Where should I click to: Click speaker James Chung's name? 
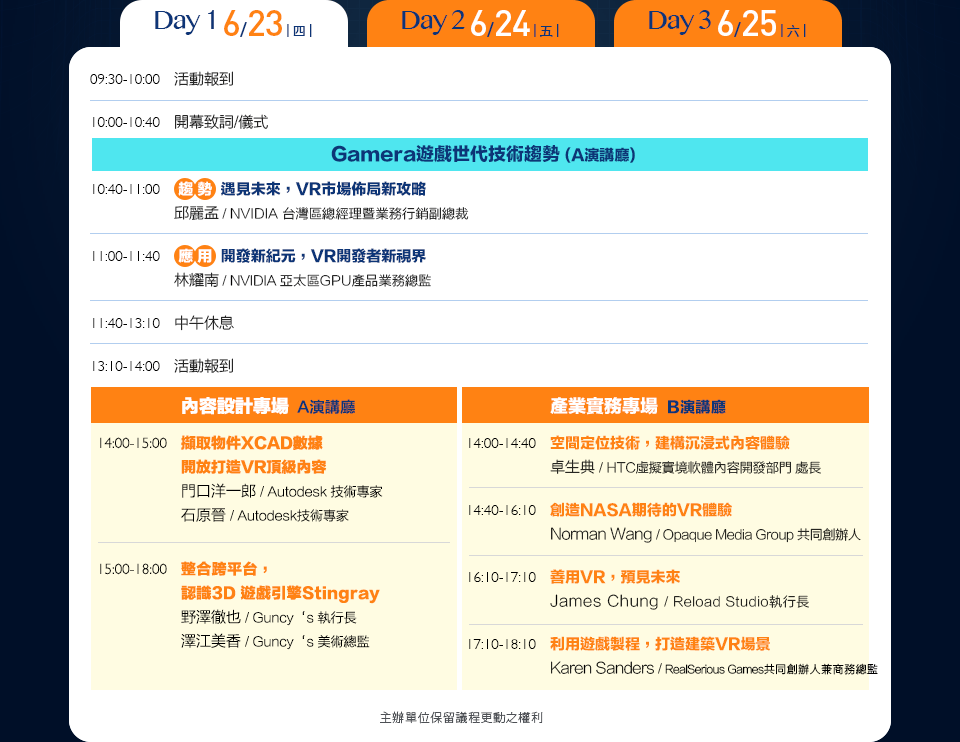(x=604, y=602)
